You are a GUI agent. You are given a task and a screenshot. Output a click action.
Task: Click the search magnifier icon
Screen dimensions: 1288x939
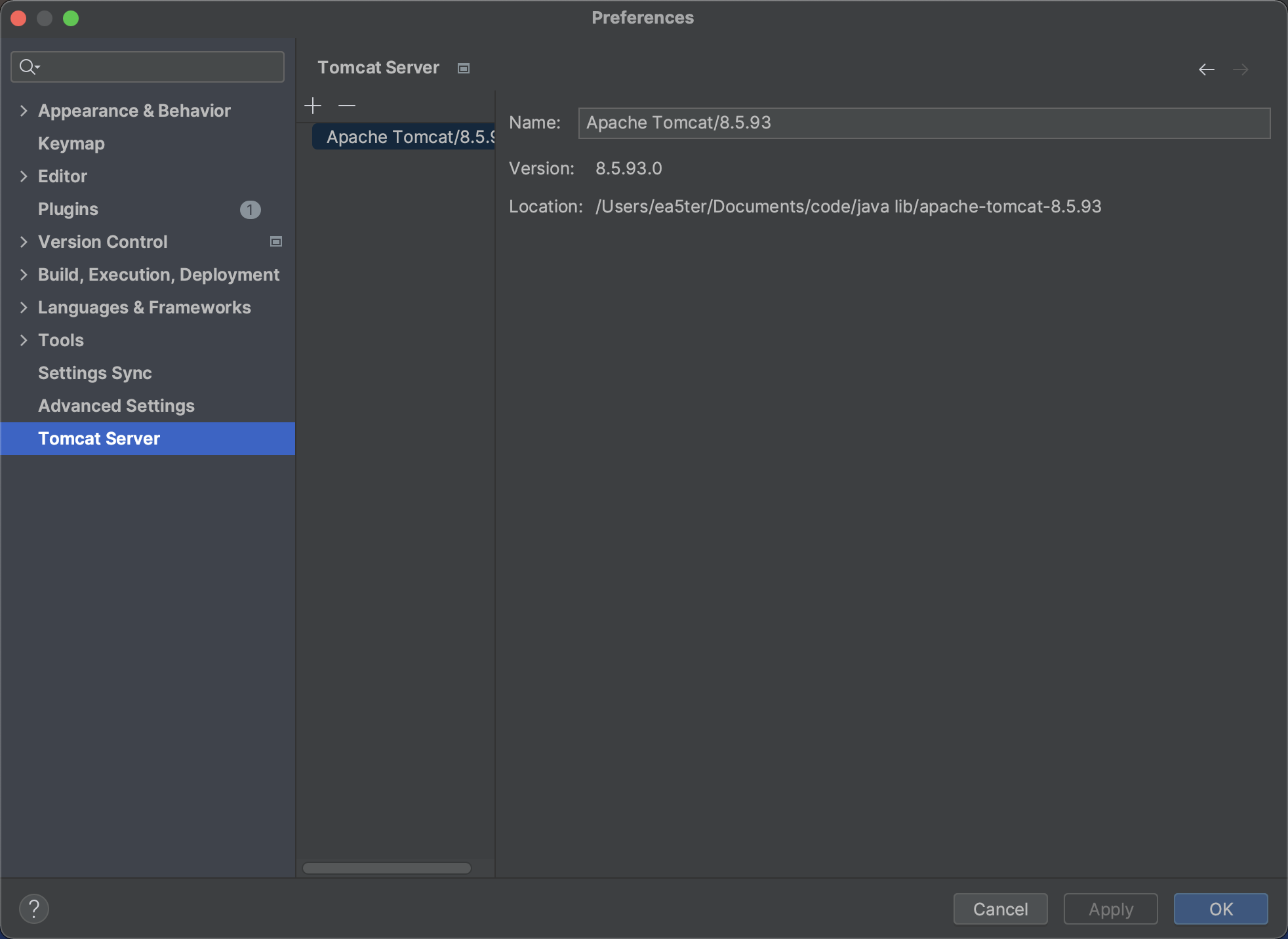[x=28, y=67]
